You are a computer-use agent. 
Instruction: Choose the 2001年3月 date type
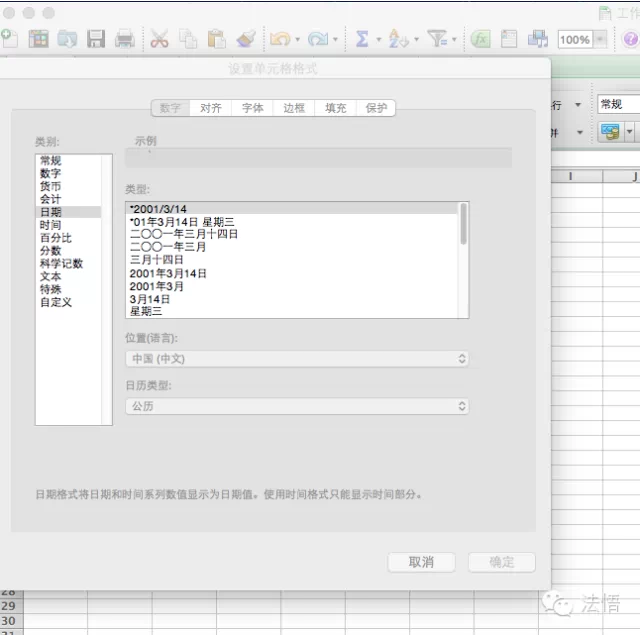[292, 286]
